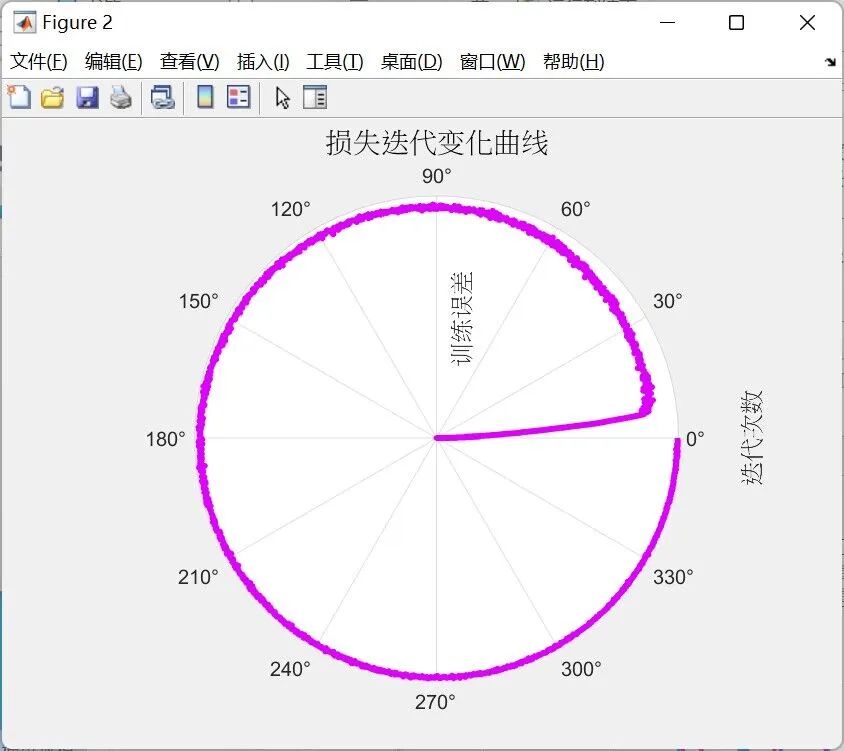Open the 文件(F) menu
Image resolution: width=844 pixels, height=751 pixels.
[39, 61]
